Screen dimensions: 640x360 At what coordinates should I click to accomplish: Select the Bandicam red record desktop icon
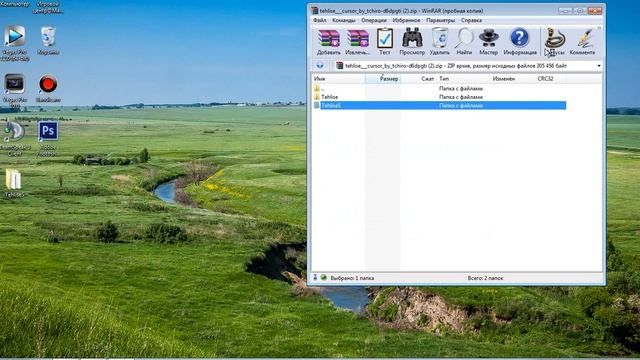48,88
